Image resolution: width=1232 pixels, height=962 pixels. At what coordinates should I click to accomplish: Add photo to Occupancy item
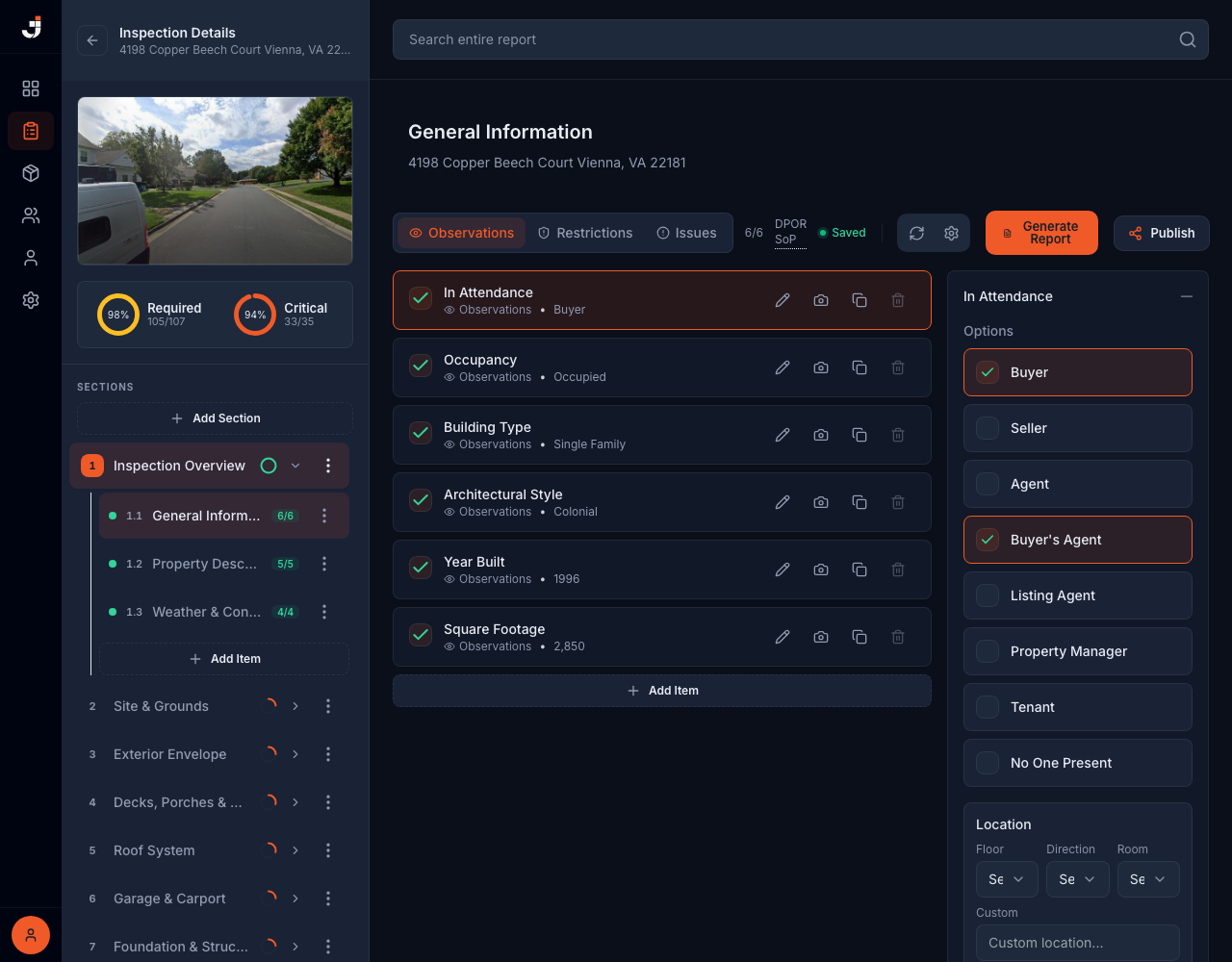point(821,367)
